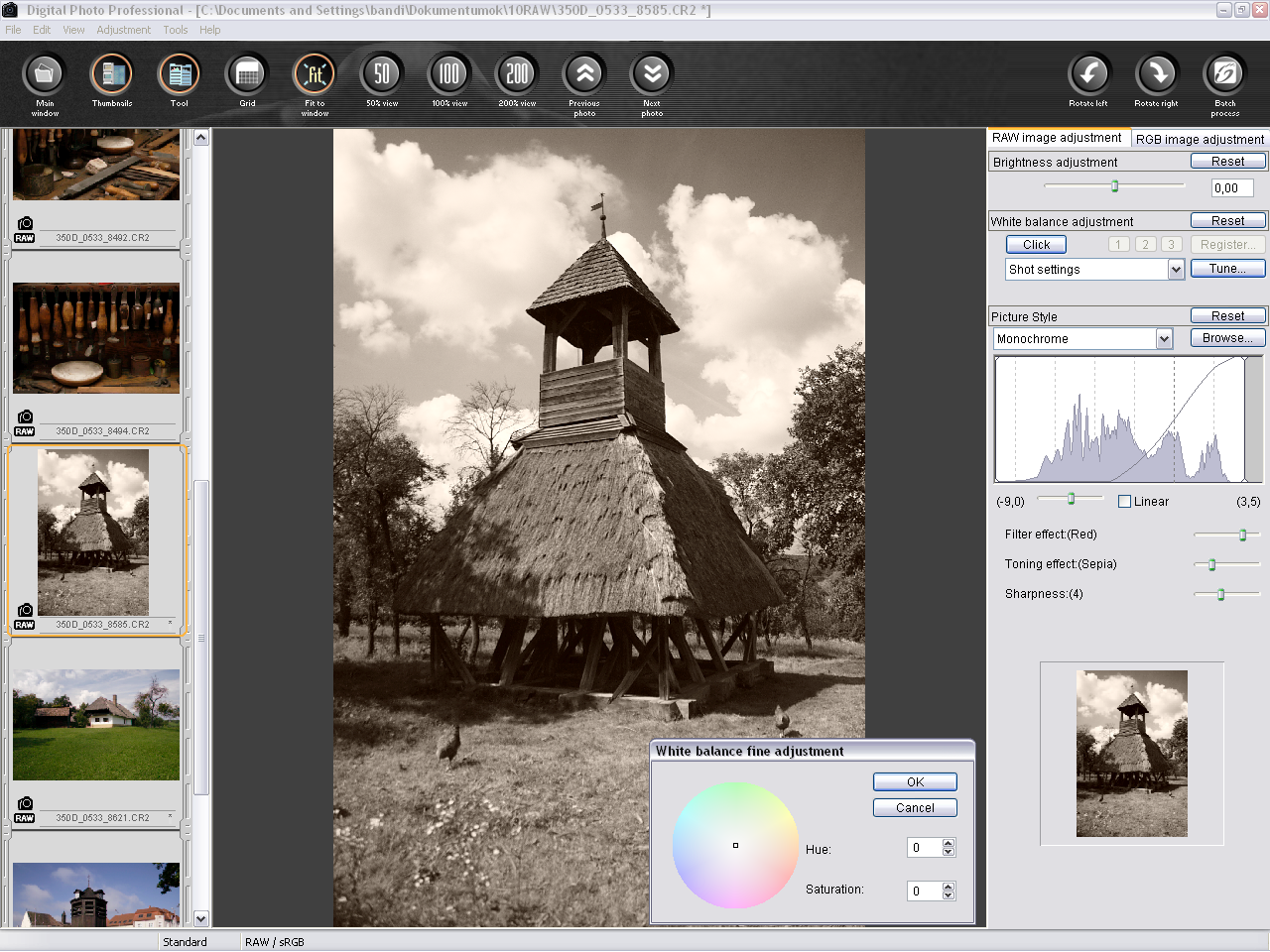Go to Previous photo
1270x952 pixels.
pos(584,74)
